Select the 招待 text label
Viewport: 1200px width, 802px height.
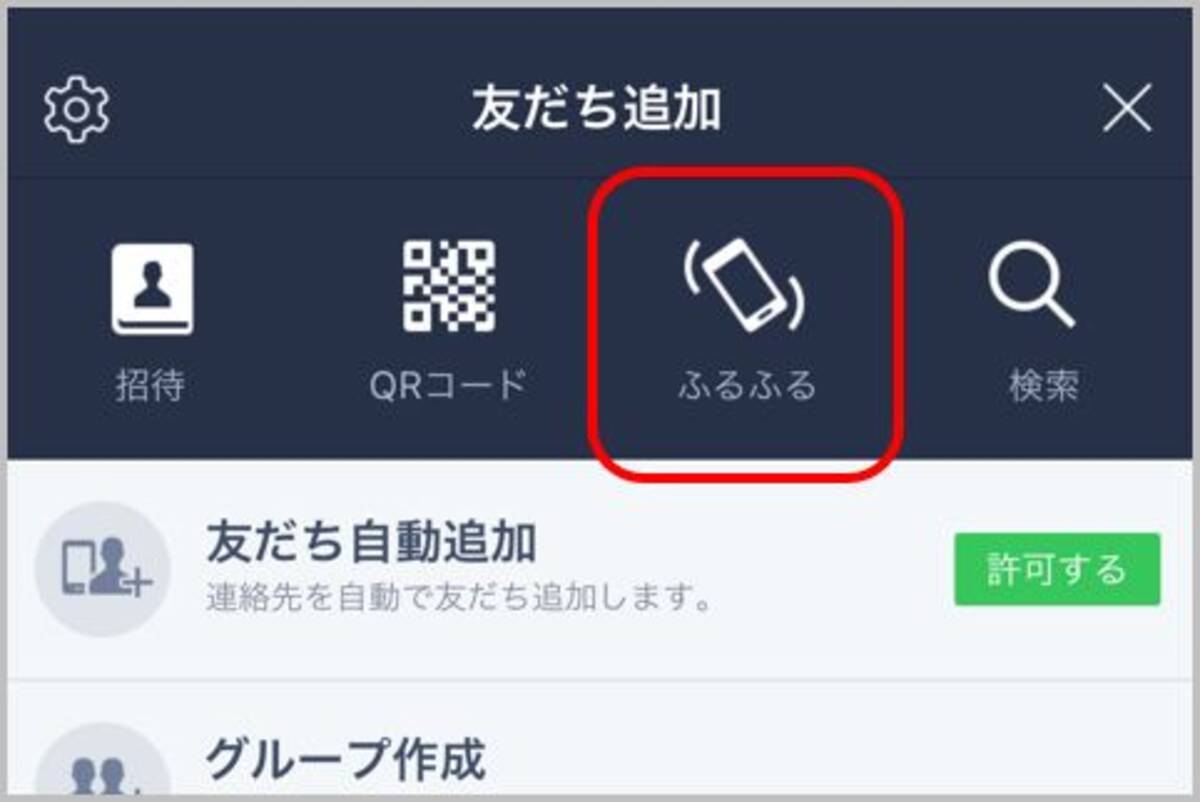coord(149,386)
